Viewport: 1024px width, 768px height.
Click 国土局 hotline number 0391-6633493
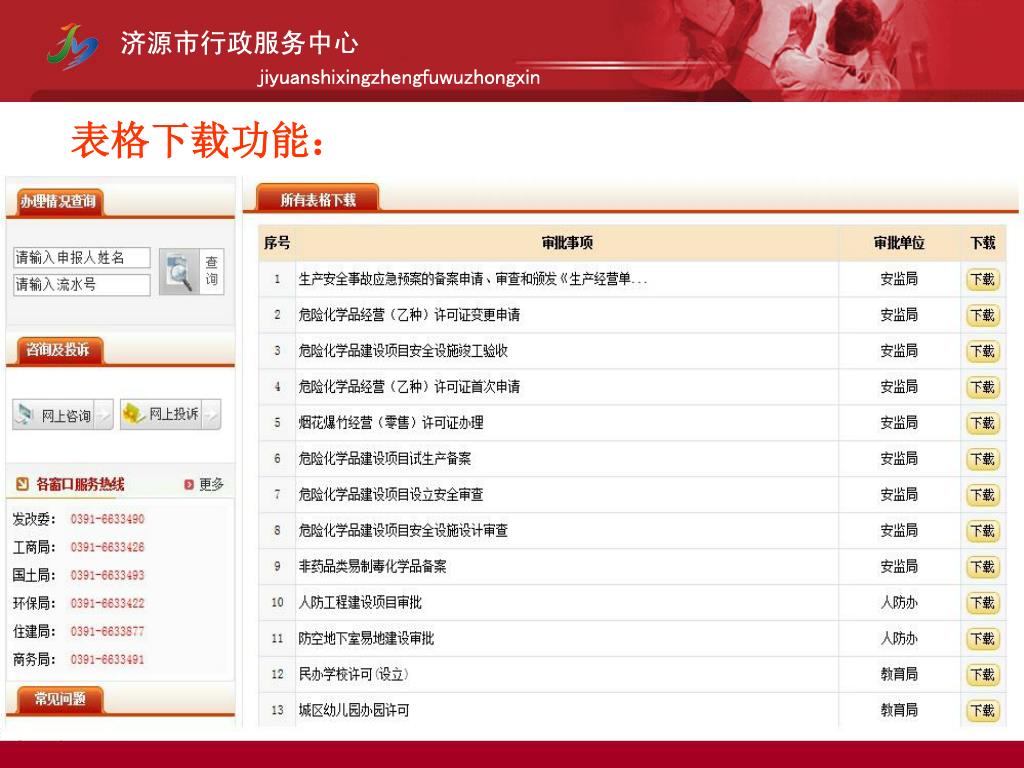pos(107,575)
